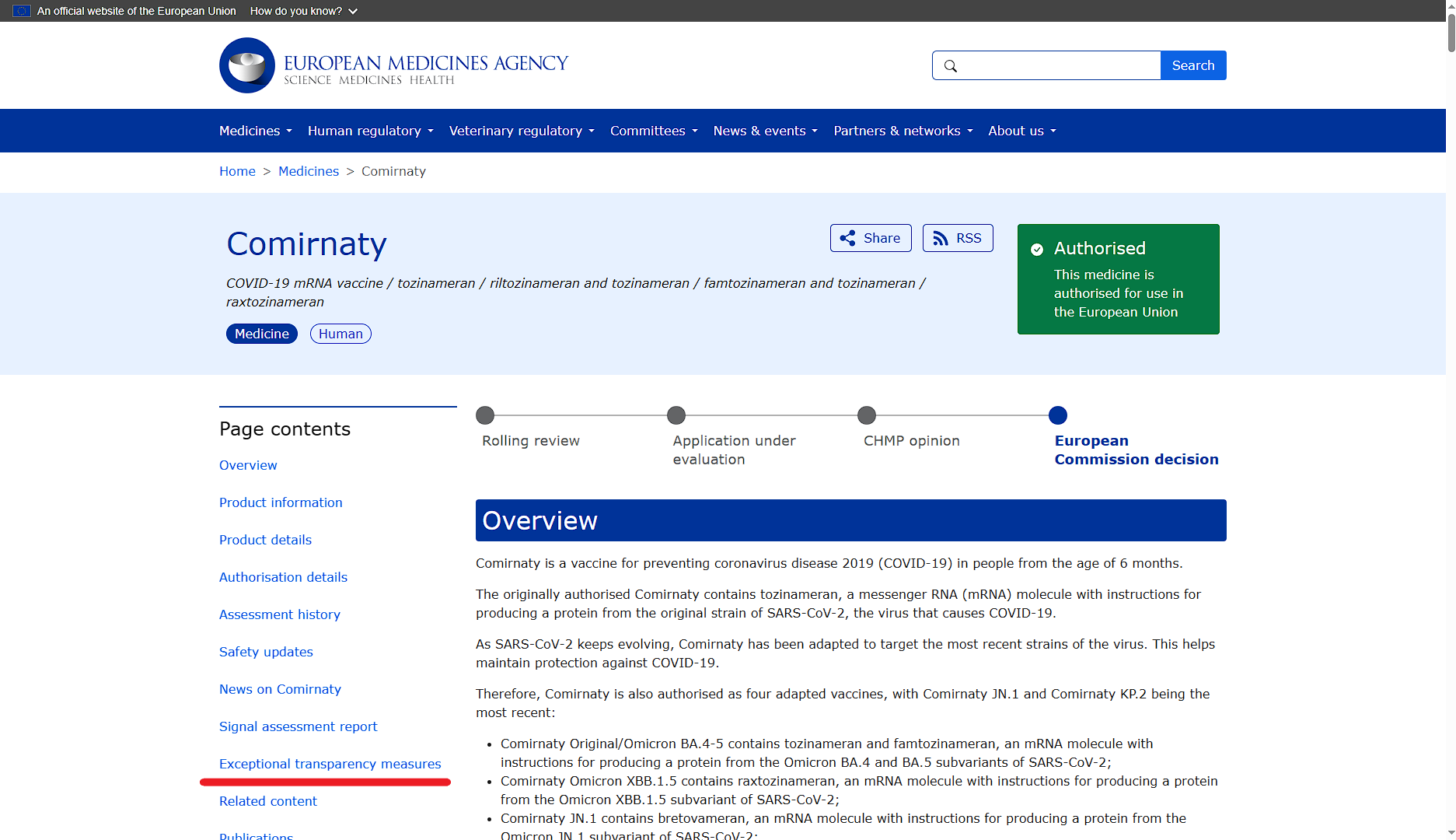Jump to Overview in page contents
Screen dimensions: 1456x840
pyautogui.click(x=248, y=465)
